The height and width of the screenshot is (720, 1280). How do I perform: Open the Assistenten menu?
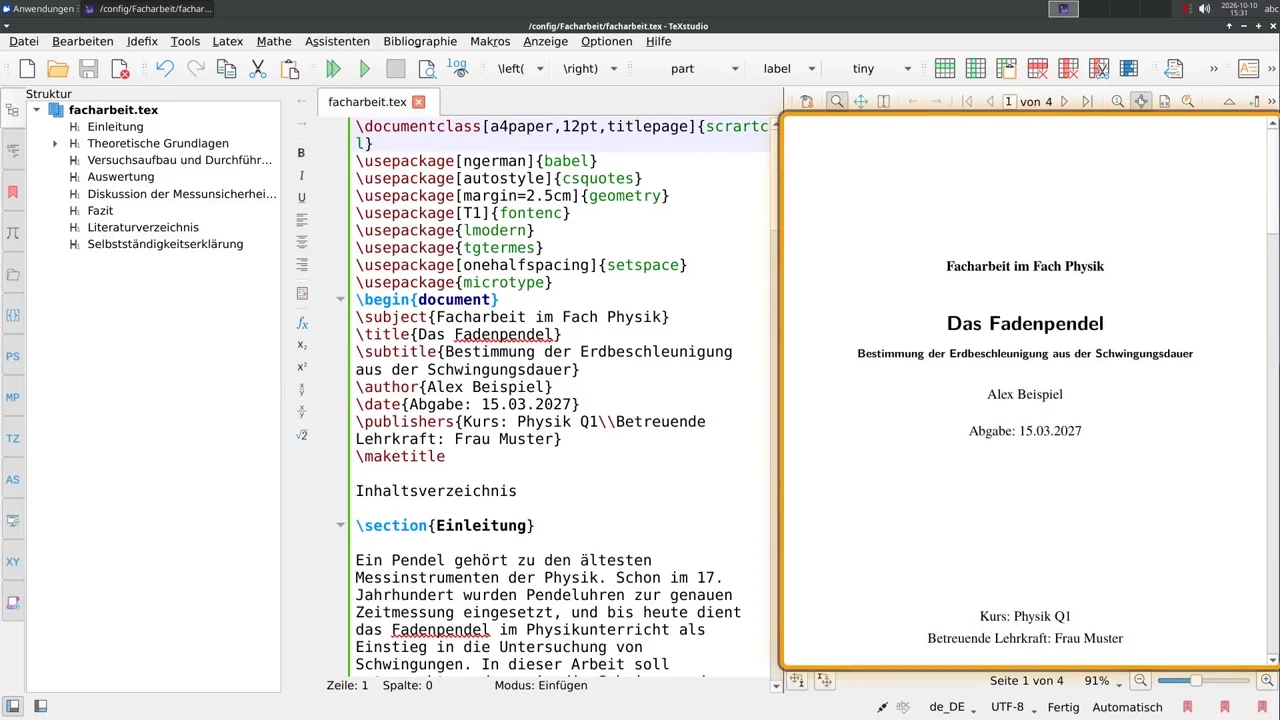(337, 41)
